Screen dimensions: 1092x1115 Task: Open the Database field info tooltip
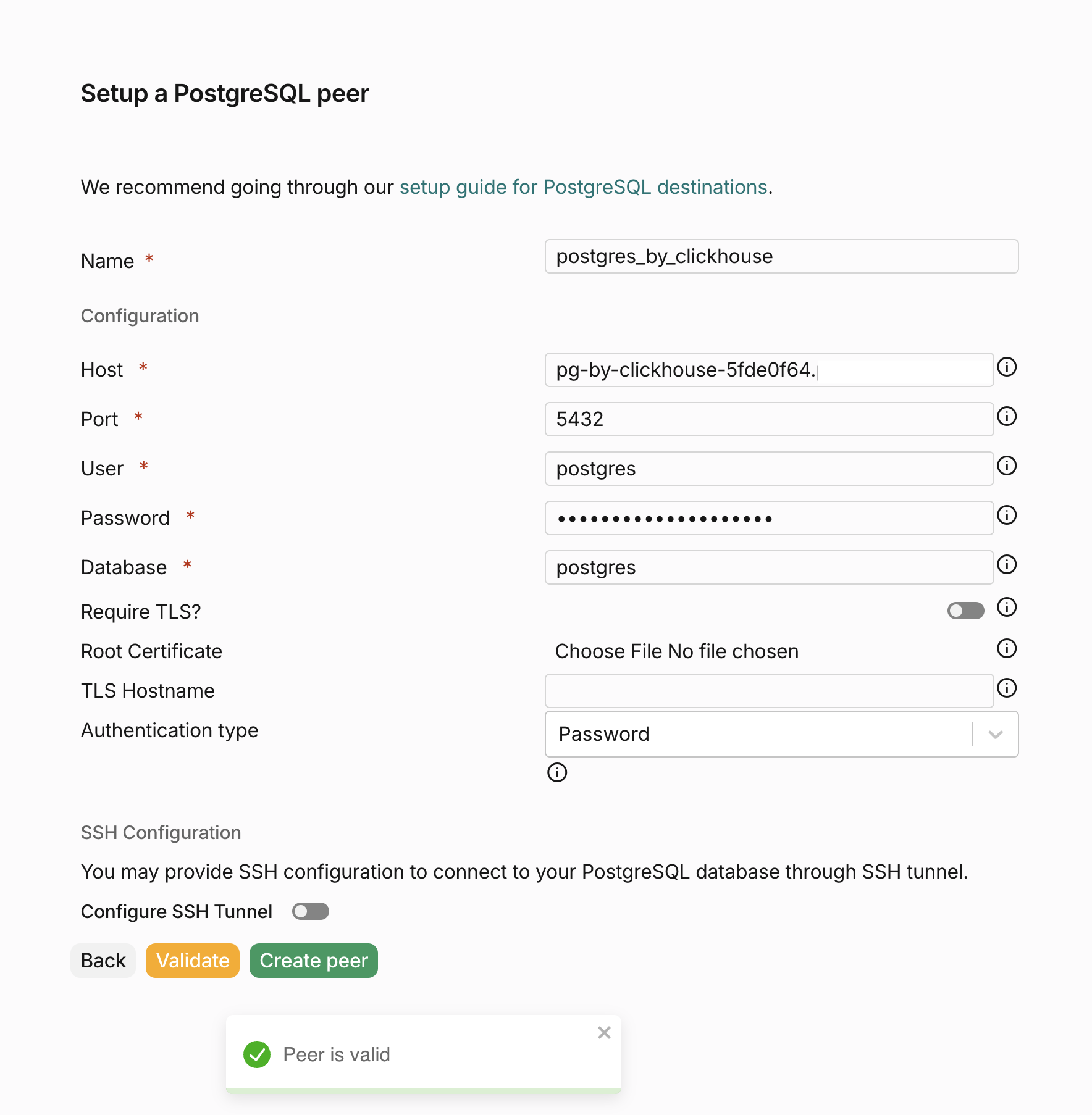pyautogui.click(x=1006, y=565)
